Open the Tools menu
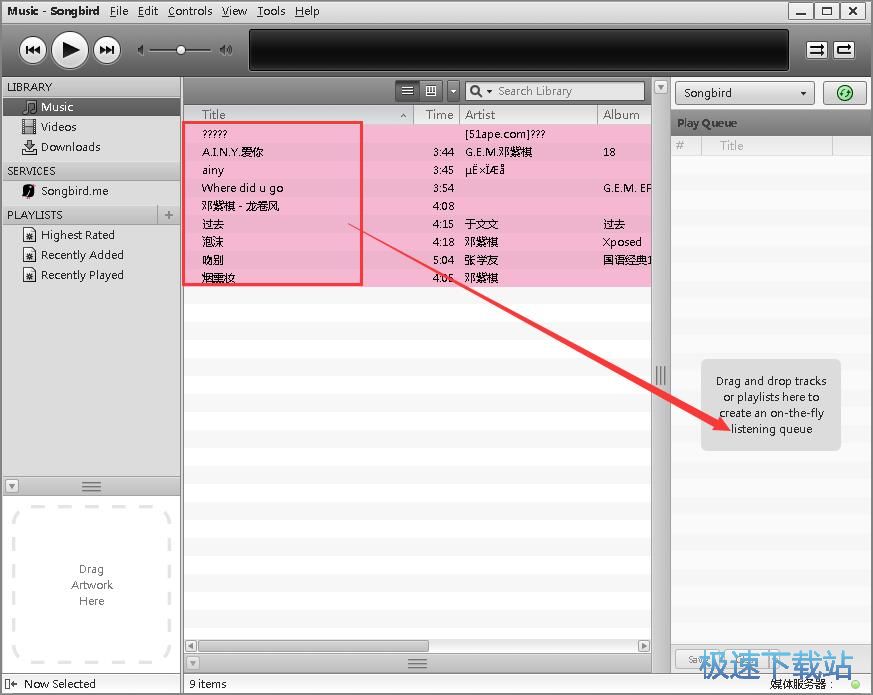873x695 pixels. coord(271,11)
